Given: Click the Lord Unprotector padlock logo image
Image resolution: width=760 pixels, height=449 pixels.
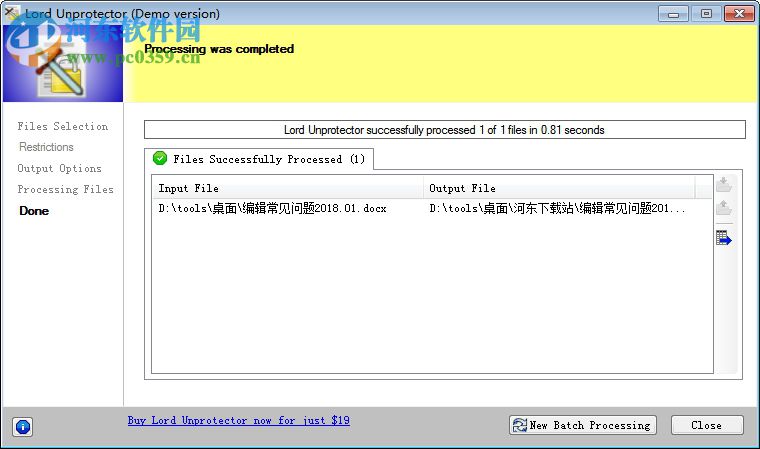Looking at the screenshot, I should (x=63, y=64).
